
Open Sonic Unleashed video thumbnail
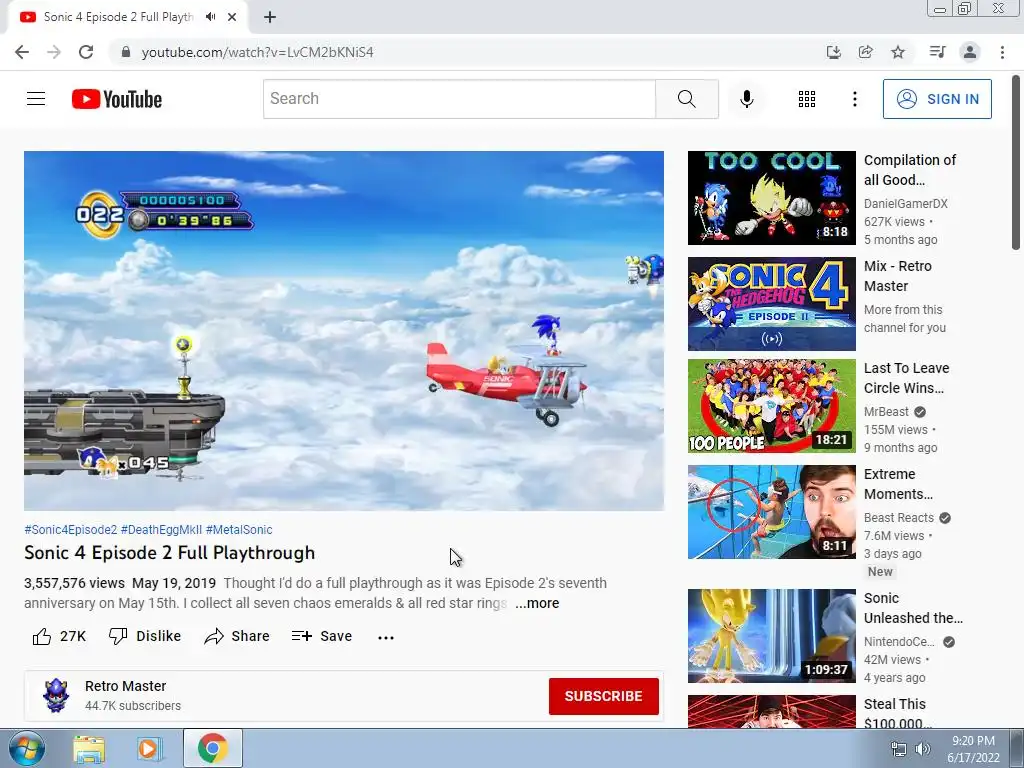[771, 636]
